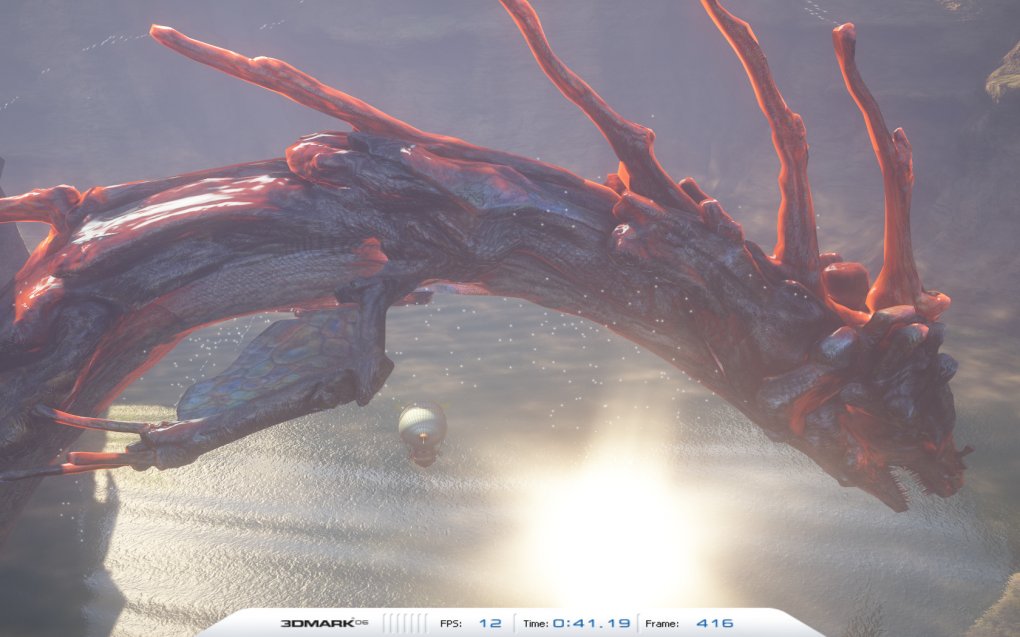Click the Time value 0:41.19
Viewport: 1020px width, 637px height.
pyautogui.click(x=592, y=623)
